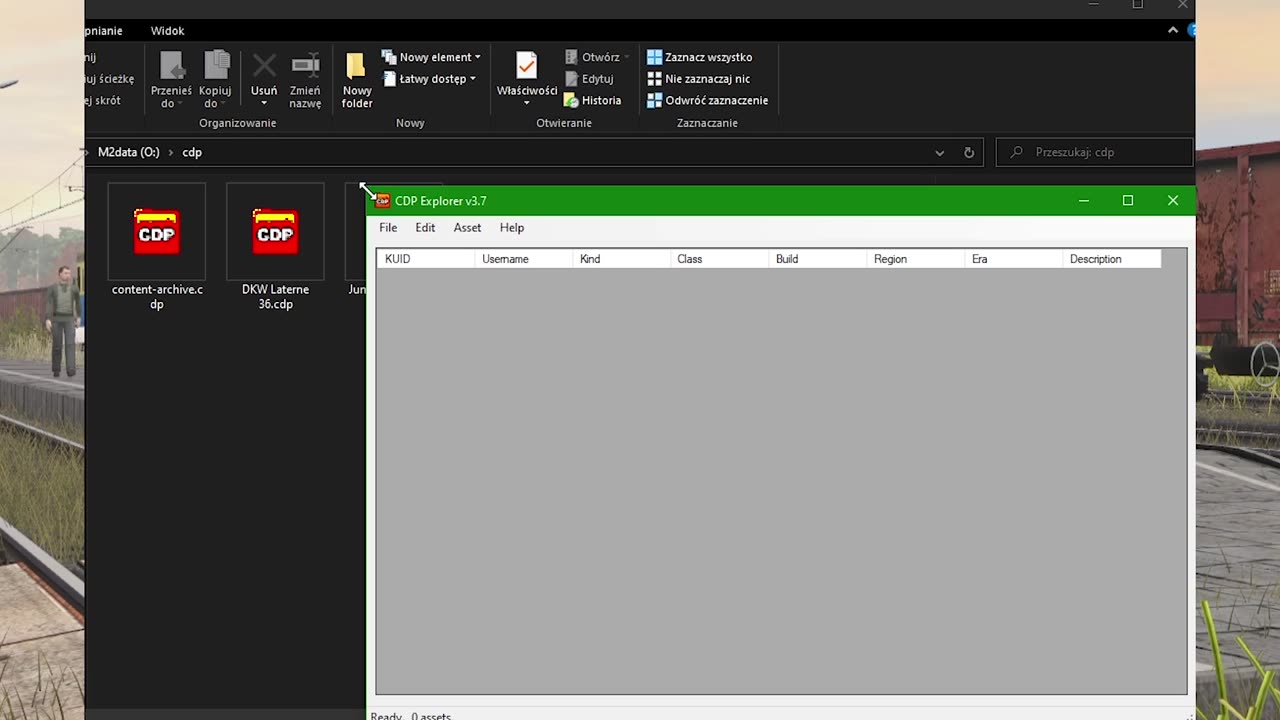Click Historia in the ribbon
Screen dimensions: 1280x720
coord(592,101)
